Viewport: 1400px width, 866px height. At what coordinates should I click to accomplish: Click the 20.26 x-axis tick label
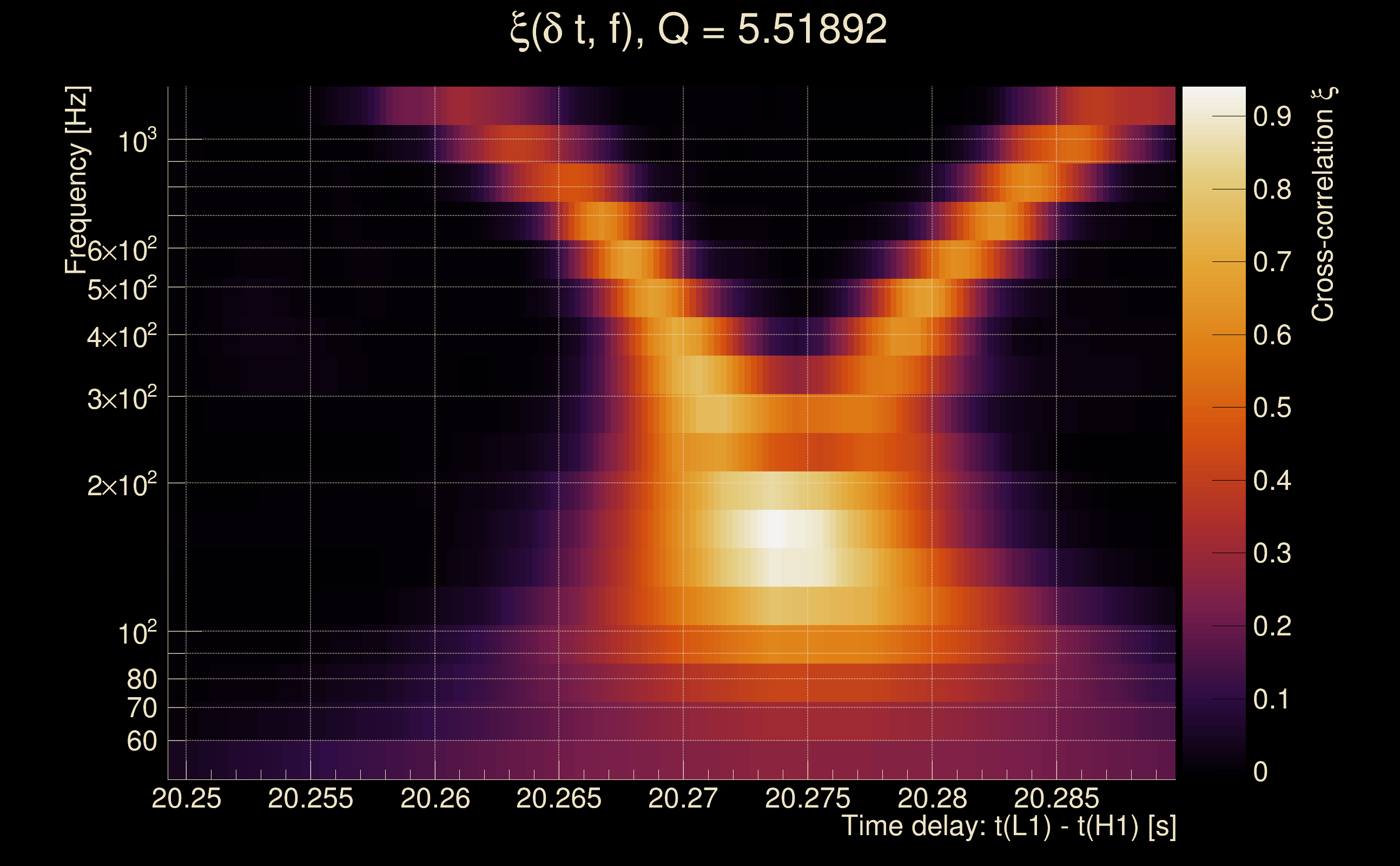click(435, 798)
